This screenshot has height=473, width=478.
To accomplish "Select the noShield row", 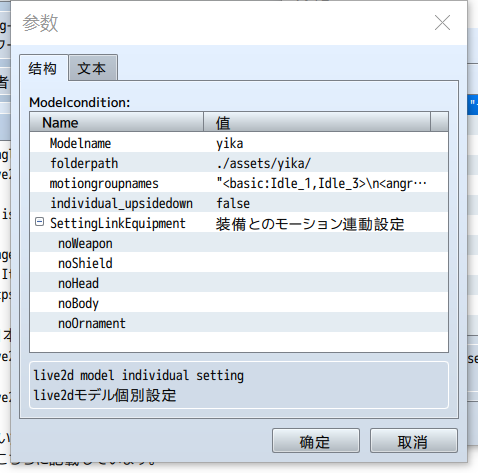I will pos(239,263).
